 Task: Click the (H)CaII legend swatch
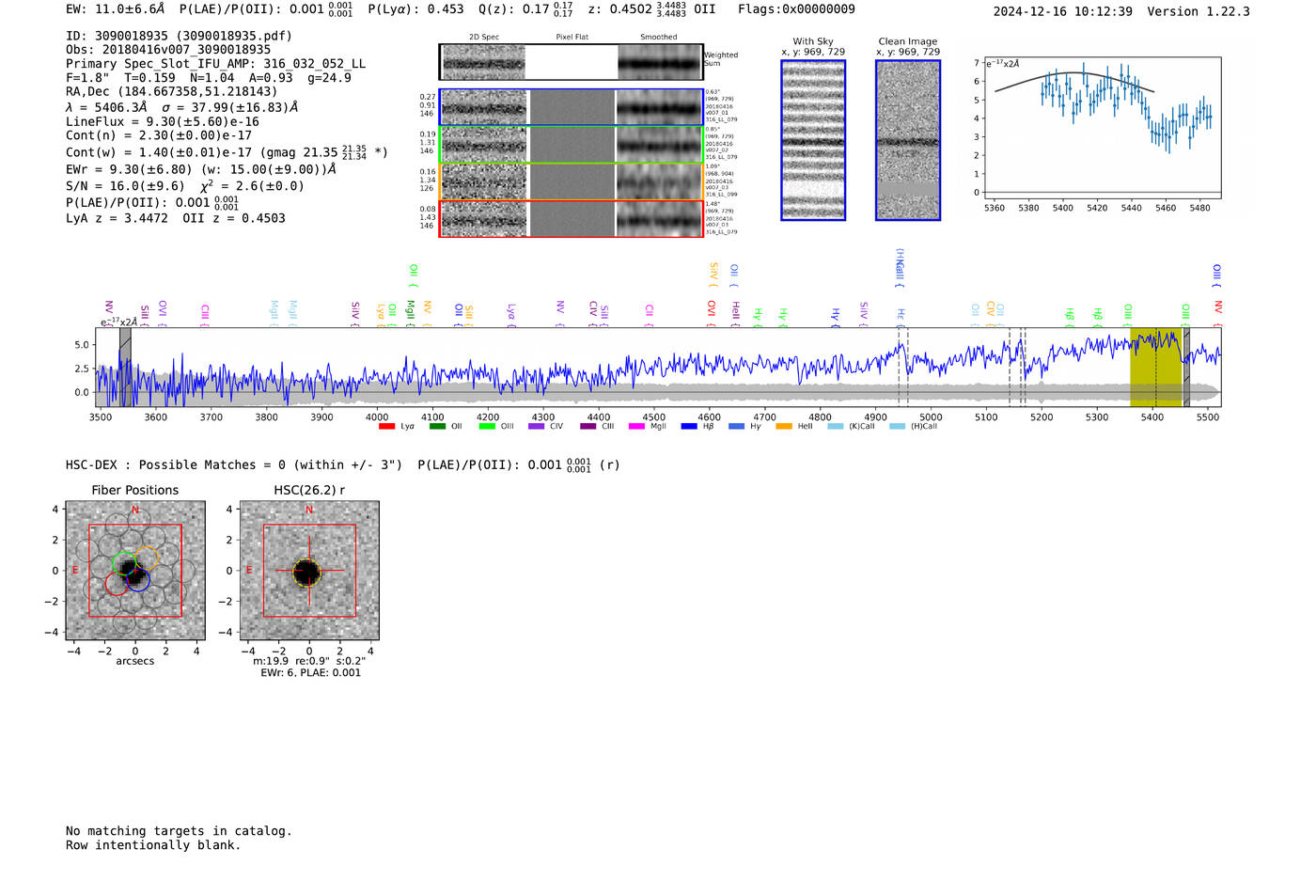[898, 427]
